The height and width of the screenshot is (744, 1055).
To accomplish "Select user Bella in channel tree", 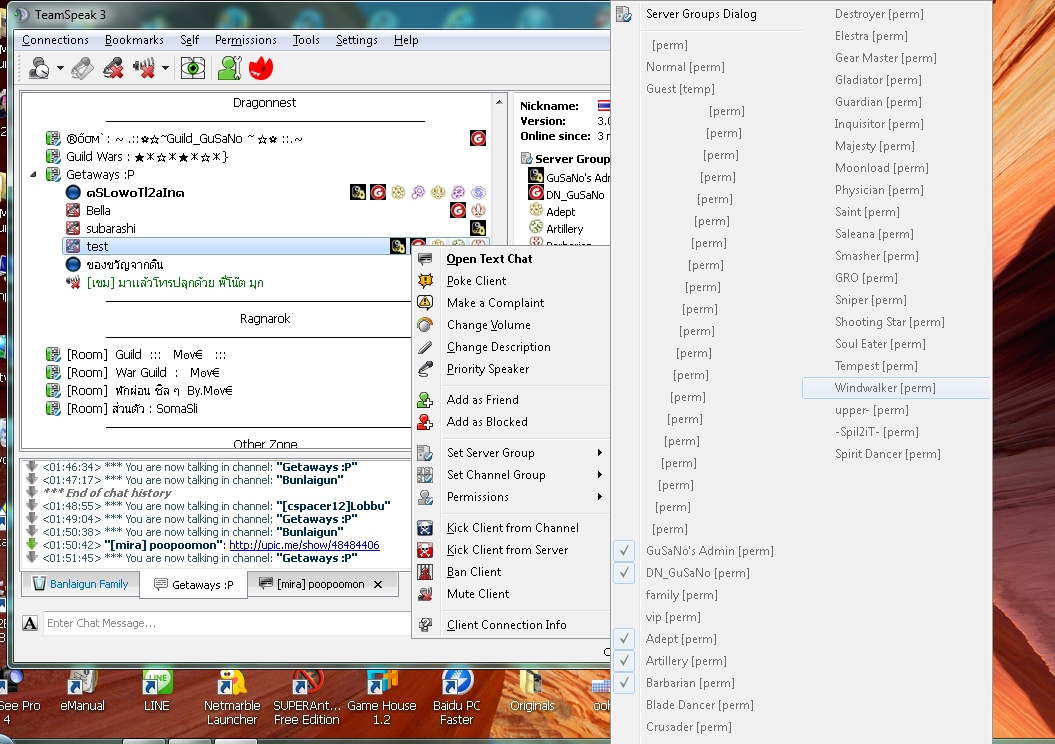I will click(98, 211).
